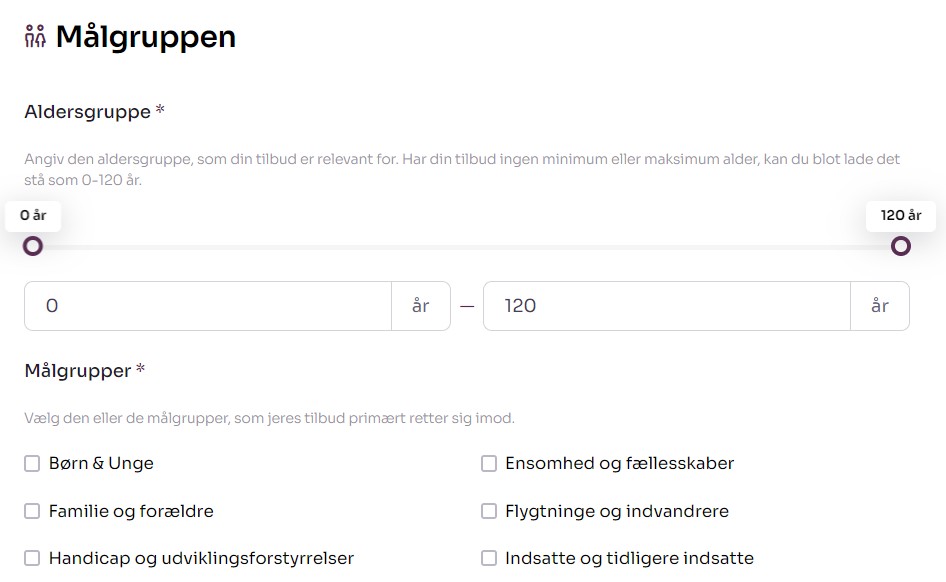946x582 pixels.
Task: Focus the maximum age field showing 120
Action: pos(666,306)
